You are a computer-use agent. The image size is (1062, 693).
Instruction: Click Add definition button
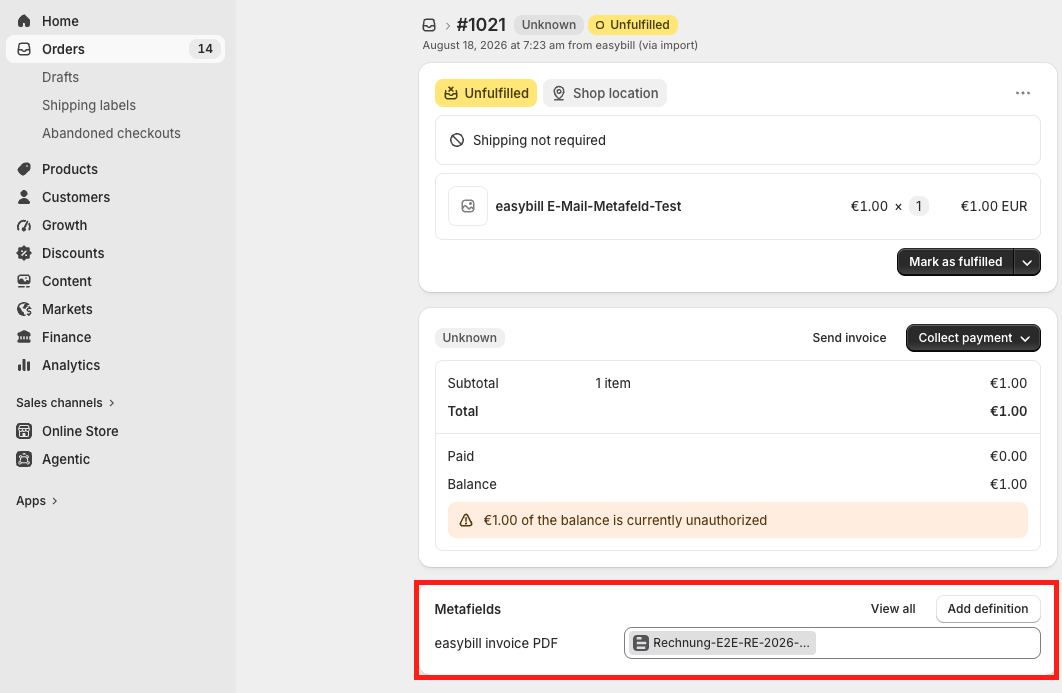[x=987, y=609]
